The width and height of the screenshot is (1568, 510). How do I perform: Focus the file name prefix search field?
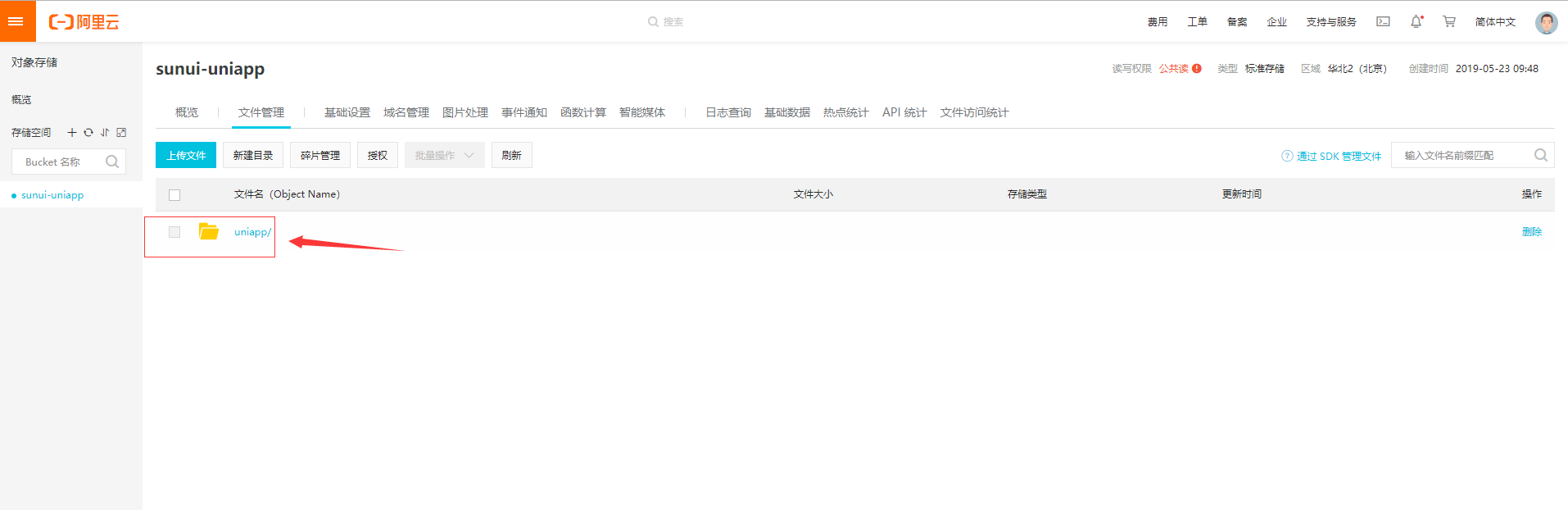pyautogui.click(x=1472, y=155)
